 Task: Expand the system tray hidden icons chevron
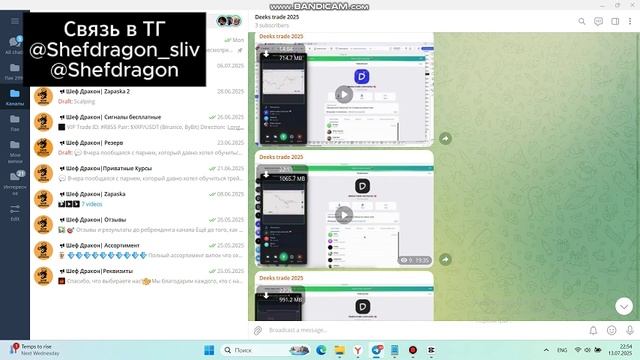click(x=546, y=350)
